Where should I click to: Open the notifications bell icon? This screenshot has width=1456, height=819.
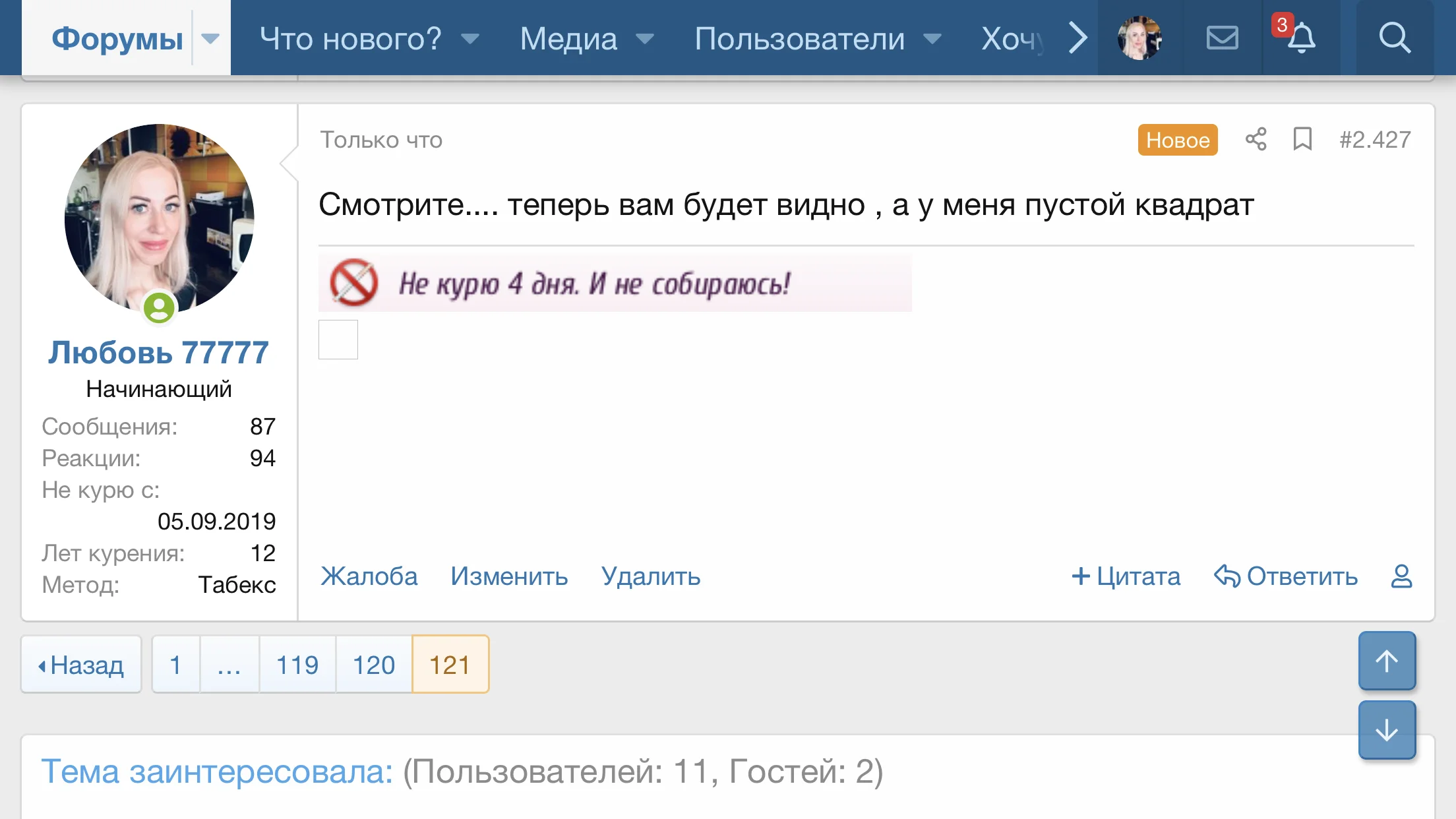pos(1301,38)
